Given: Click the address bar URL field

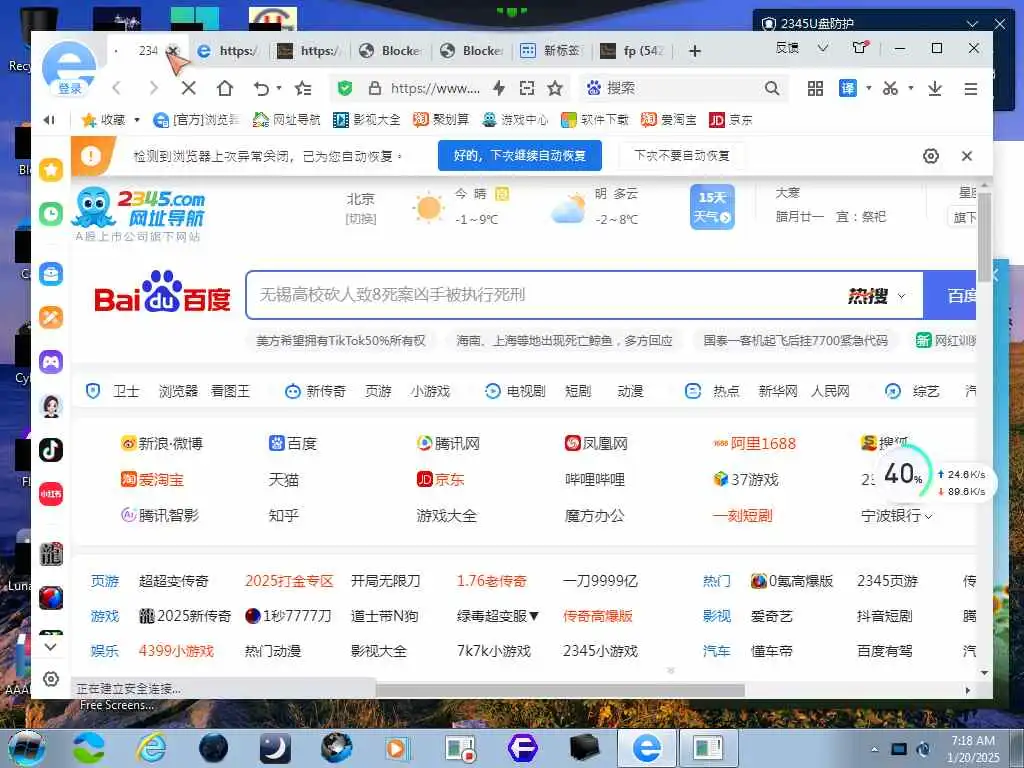Looking at the screenshot, I should click(x=435, y=88).
